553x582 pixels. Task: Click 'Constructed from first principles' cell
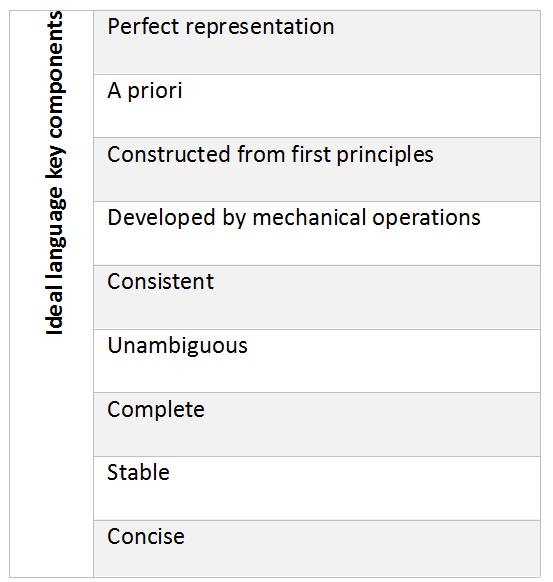point(317,170)
